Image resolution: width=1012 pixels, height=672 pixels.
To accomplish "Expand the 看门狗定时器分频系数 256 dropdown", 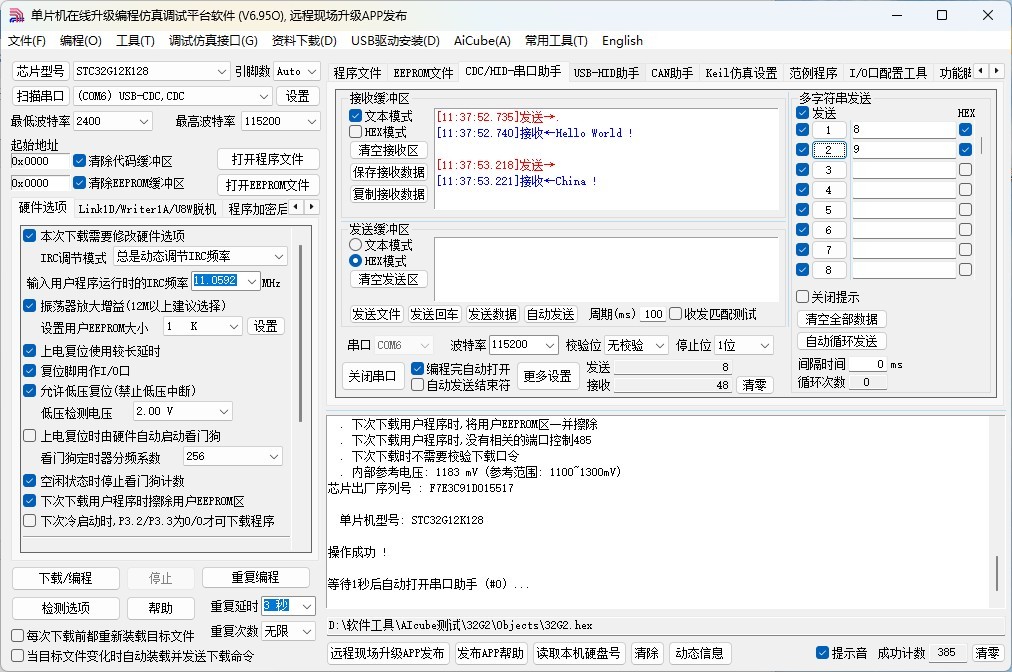I will [x=274, y=457].
